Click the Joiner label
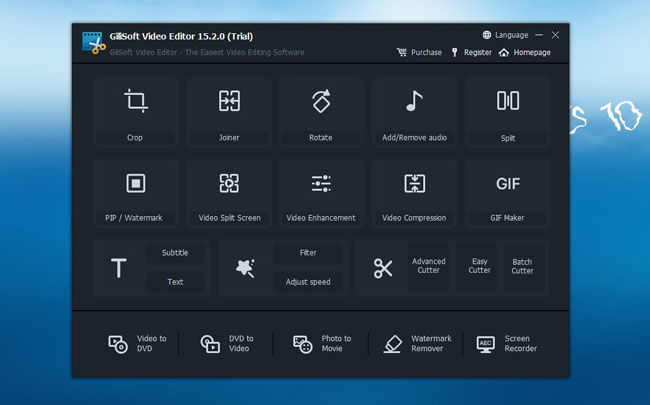The width and height of the screenshot is (650, 405). pos(229,138)
